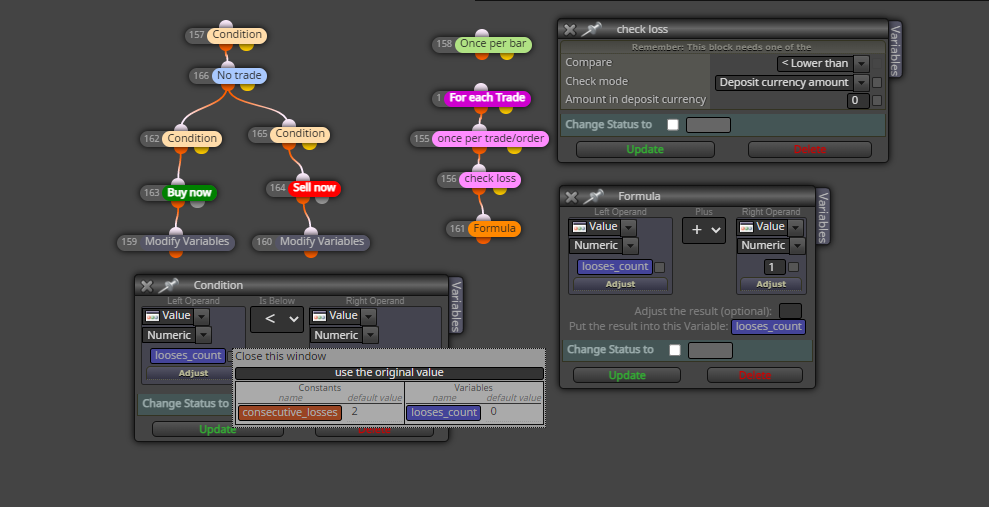This screenshot has height=507, width=989.
Task: Toggle checkbox beside Formula right value 1
Action: pyautogui.click(x=793, y=267)
